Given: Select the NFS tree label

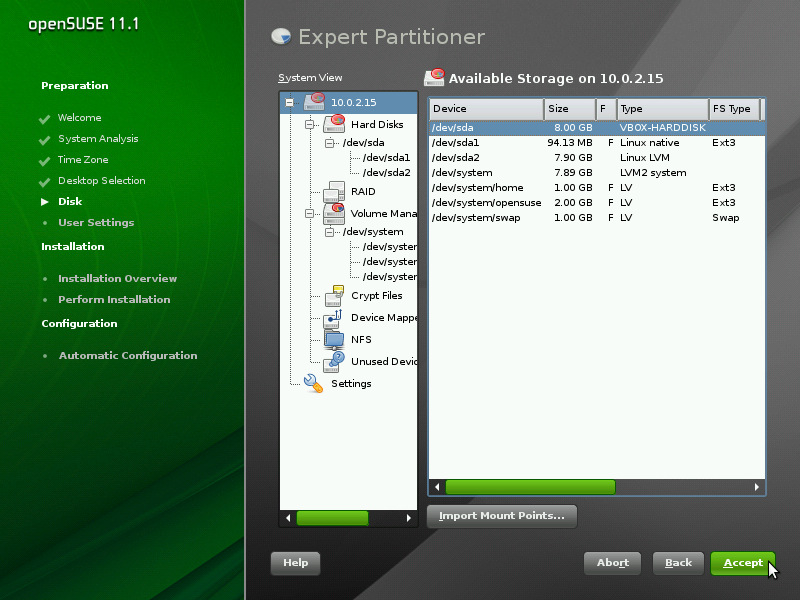Looking at the screenshot, I should click(x=361, y=340).
